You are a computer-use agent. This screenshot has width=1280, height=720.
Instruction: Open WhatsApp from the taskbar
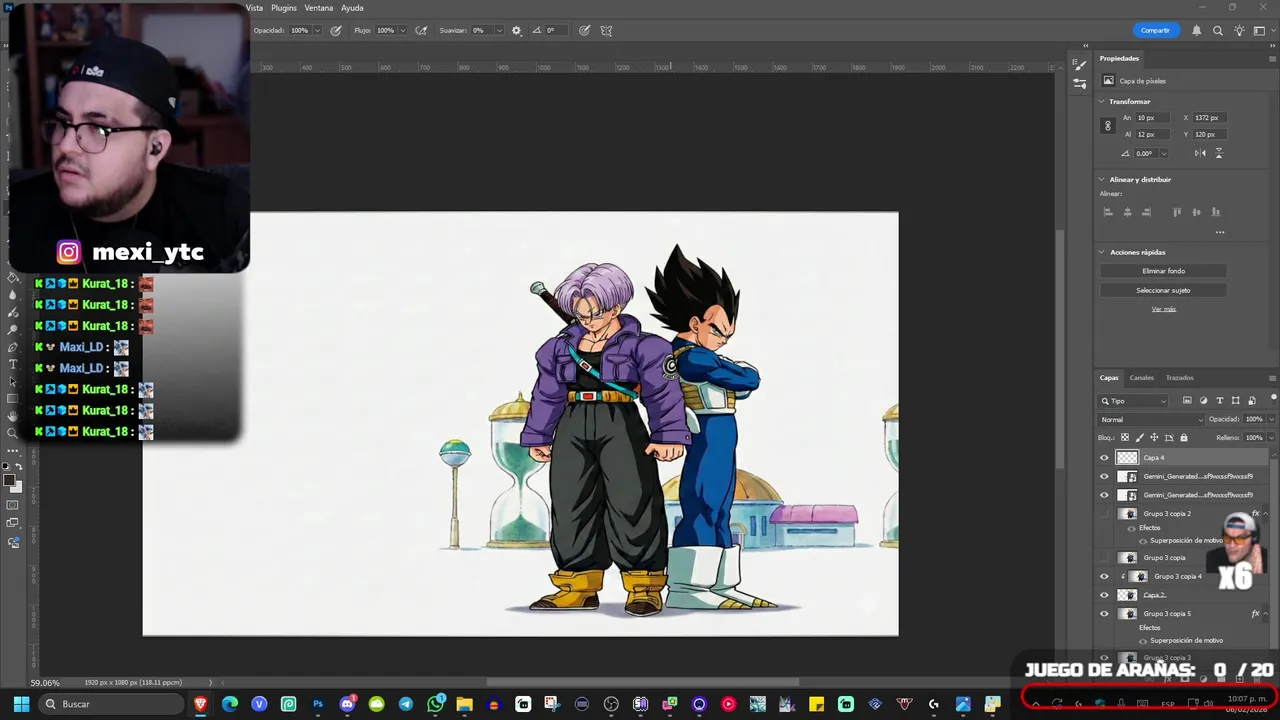[x=435, y=704]
